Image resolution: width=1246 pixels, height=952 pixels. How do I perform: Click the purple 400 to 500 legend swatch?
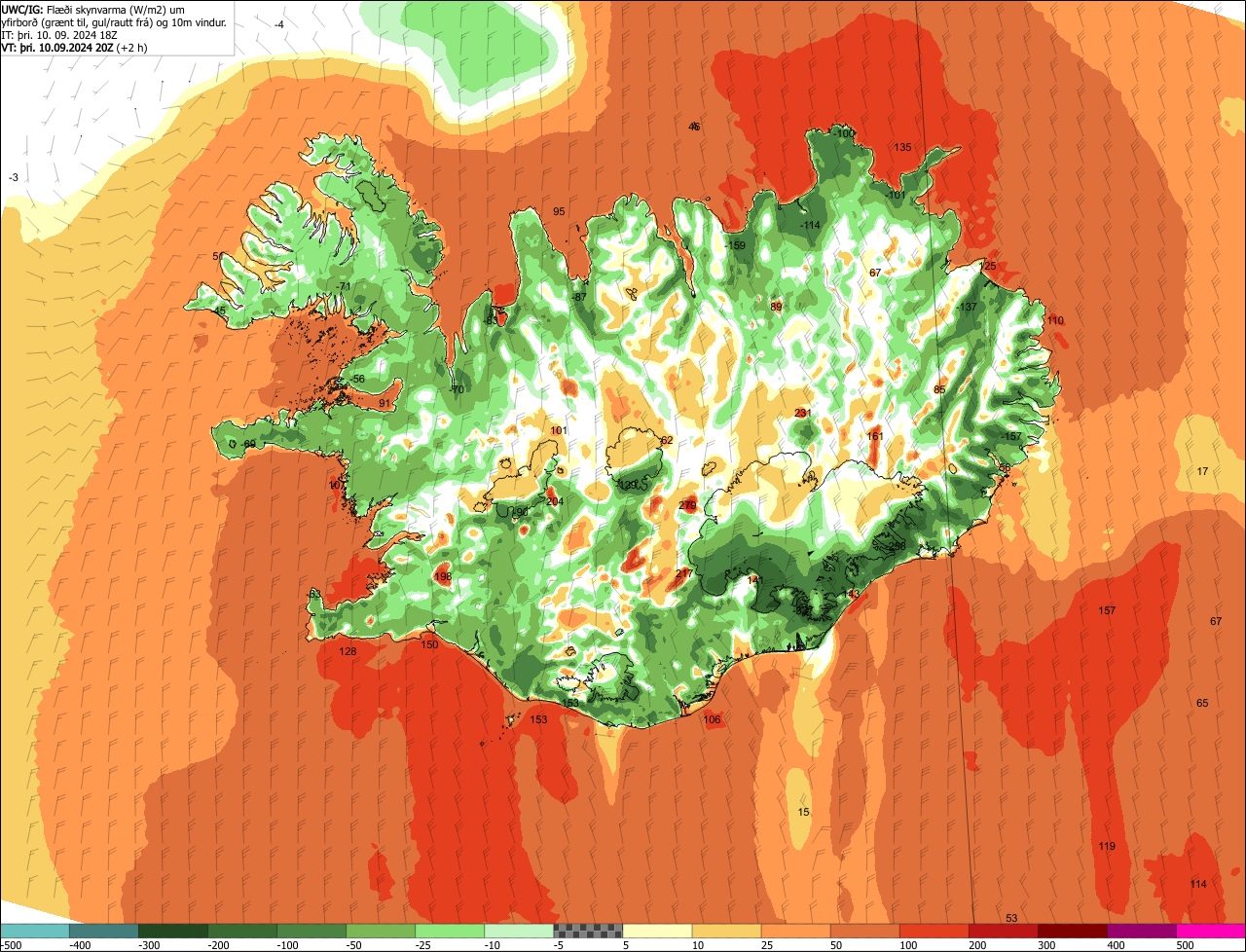tap(1141, 931)
